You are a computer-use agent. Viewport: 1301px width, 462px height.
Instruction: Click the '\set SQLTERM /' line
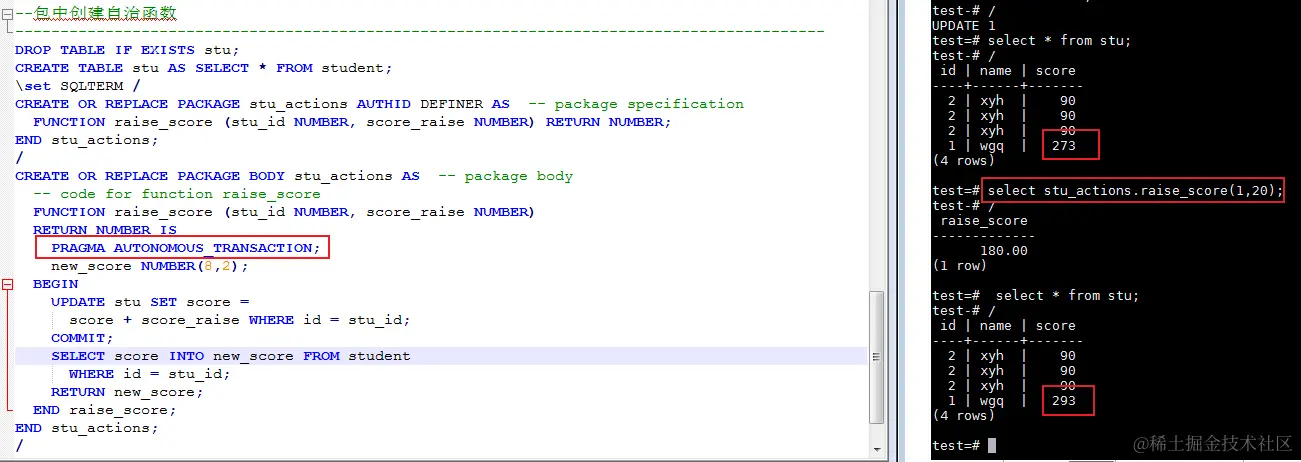coord(77,86)
